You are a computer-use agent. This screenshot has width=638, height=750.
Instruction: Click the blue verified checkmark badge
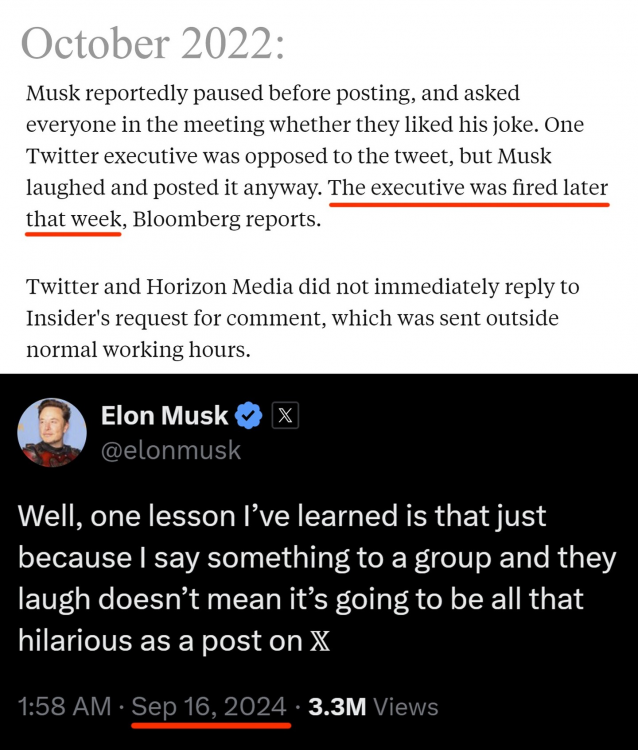[x=249, y=416]
